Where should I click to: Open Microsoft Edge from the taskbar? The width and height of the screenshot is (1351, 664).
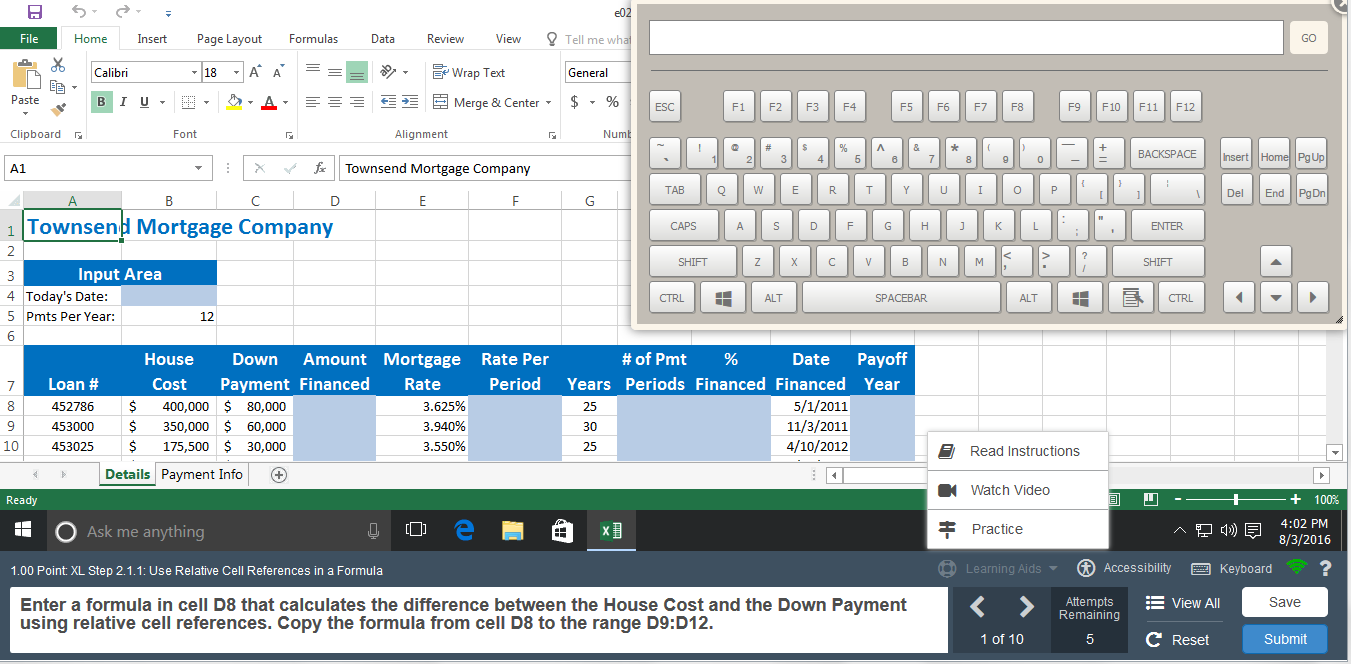pyautogui.click(x=464, y=531)
